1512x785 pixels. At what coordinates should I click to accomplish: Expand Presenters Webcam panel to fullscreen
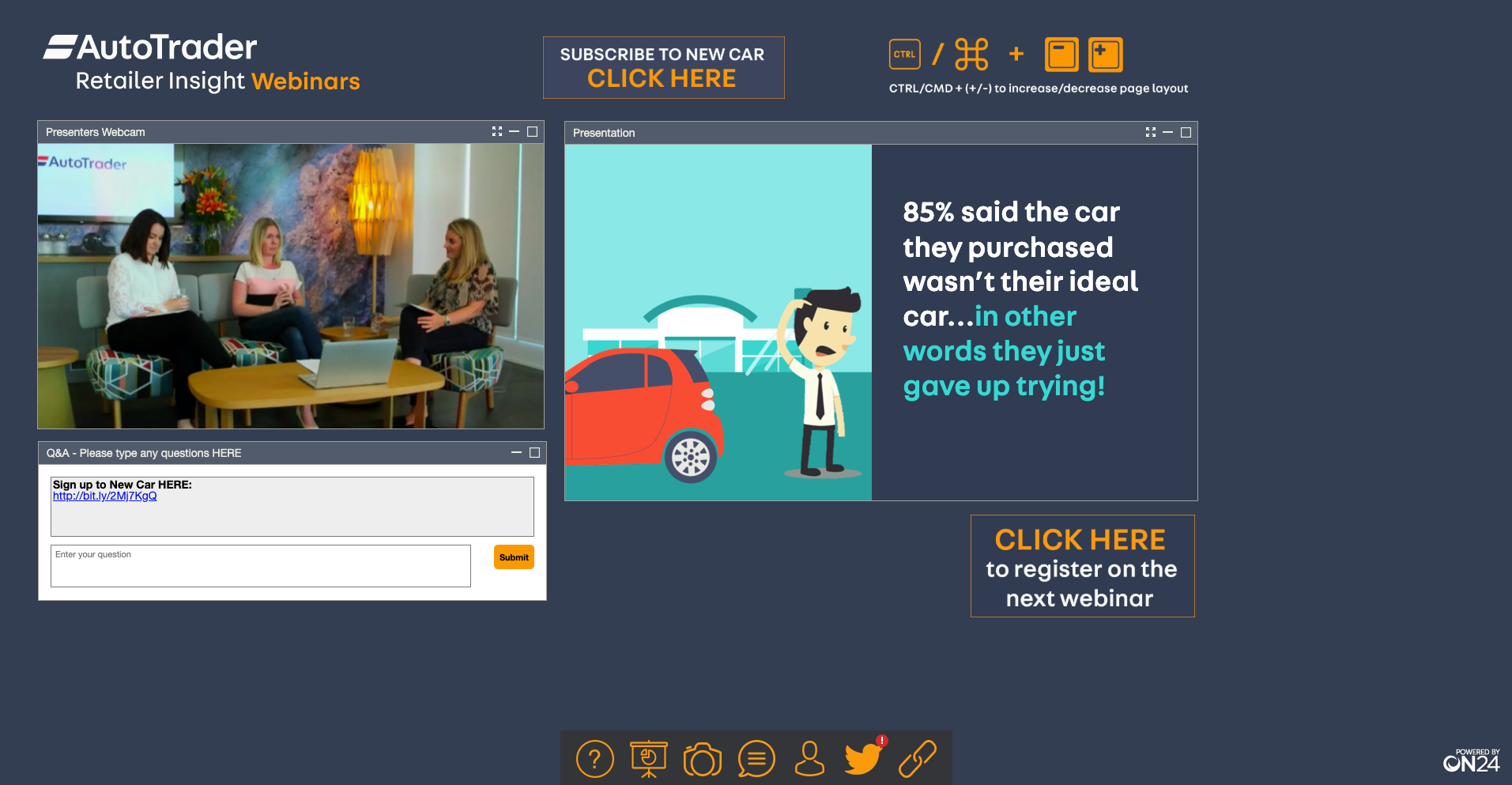pyautogui.click(x=497, y=131)
